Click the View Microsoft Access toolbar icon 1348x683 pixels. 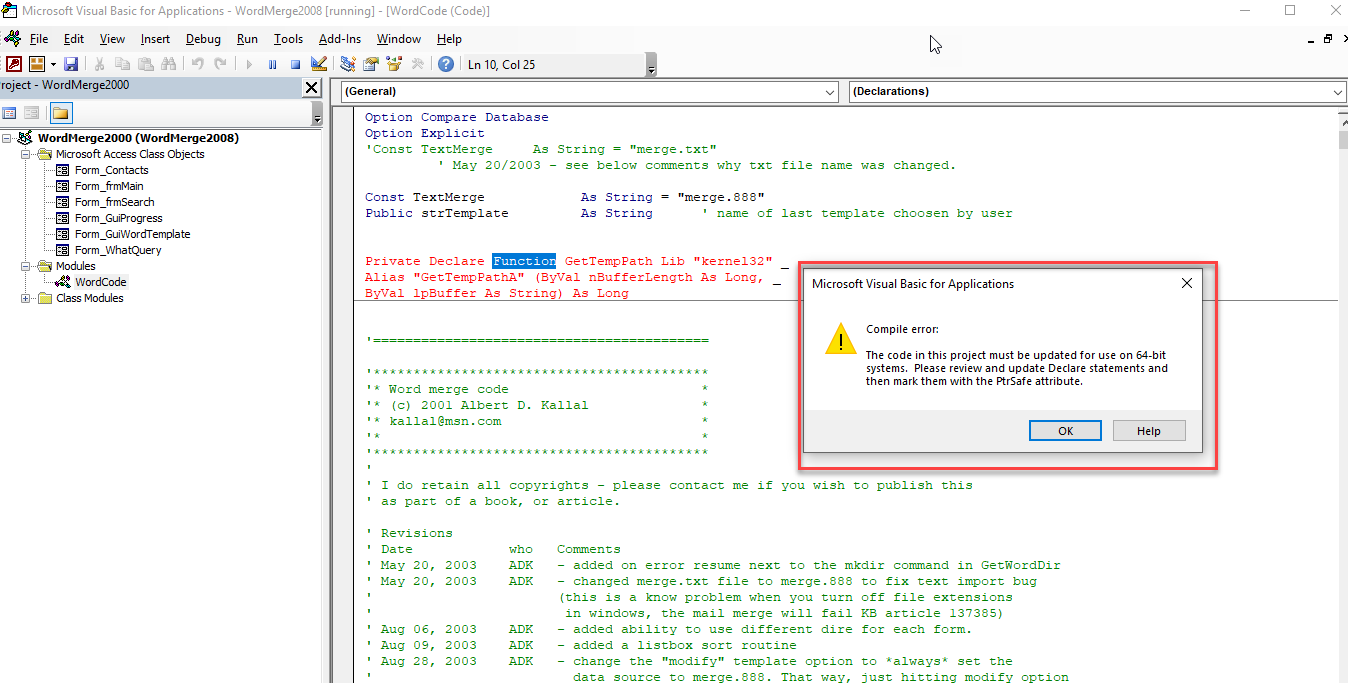tap(13, 64)
